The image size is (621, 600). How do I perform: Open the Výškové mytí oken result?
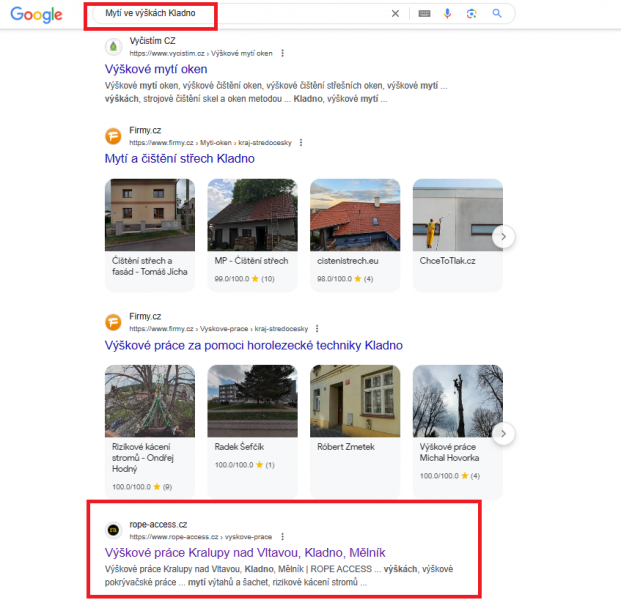point(156,69)
